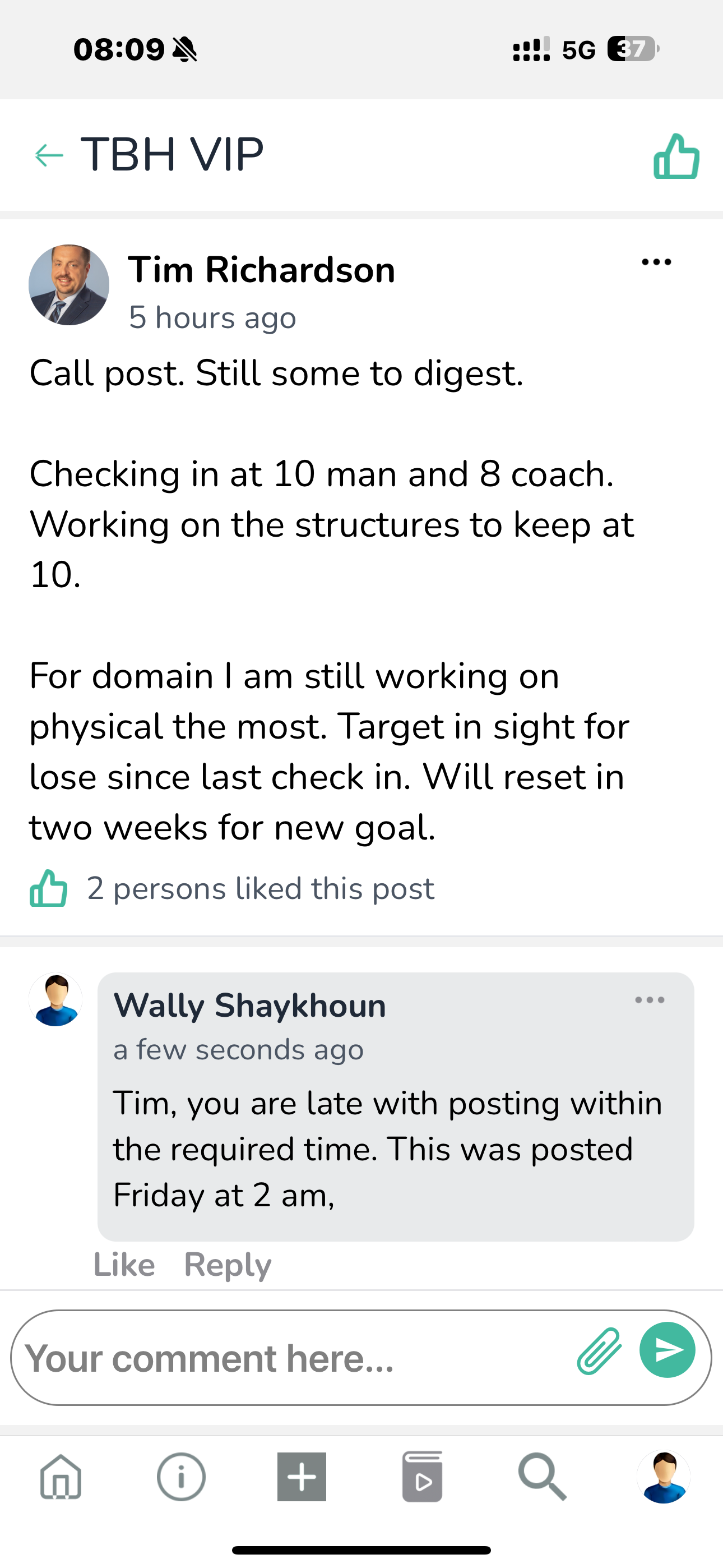Tap Wally Shaykhoun's comment avatar
Viewport: 723px width, 1568px height.
pyautogui.click(x=55, y=999)
